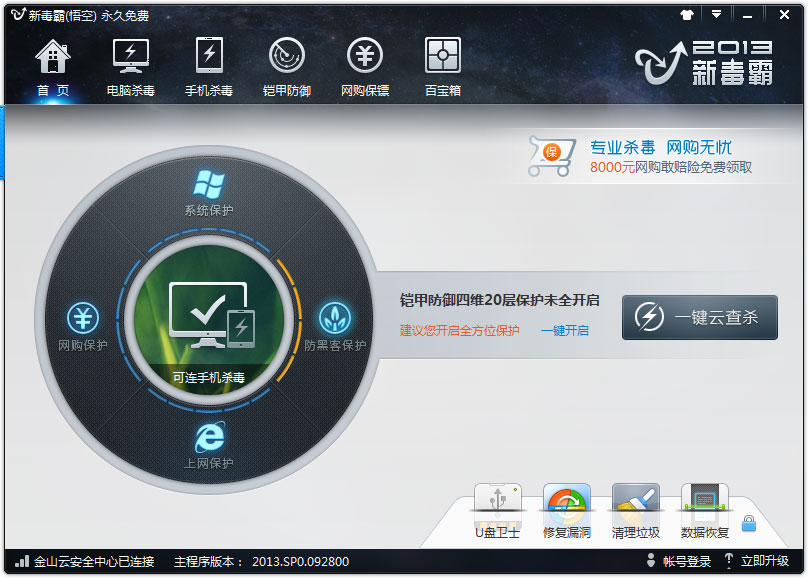Open the 修复漏洞 vulnerability repair tool
This screenshot has width=808, height=578.
(x=566, y=508)
